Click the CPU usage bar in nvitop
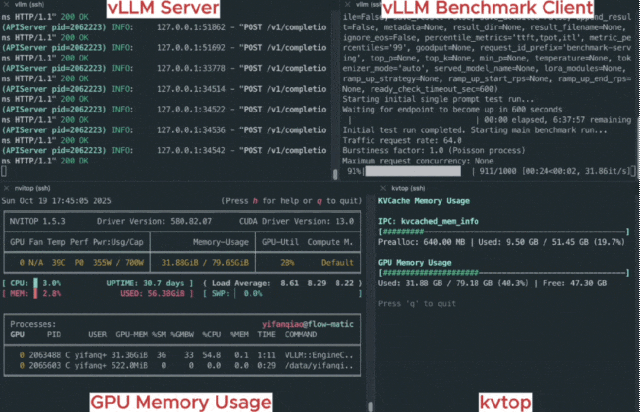640x412 pixels. click(36, 283)
